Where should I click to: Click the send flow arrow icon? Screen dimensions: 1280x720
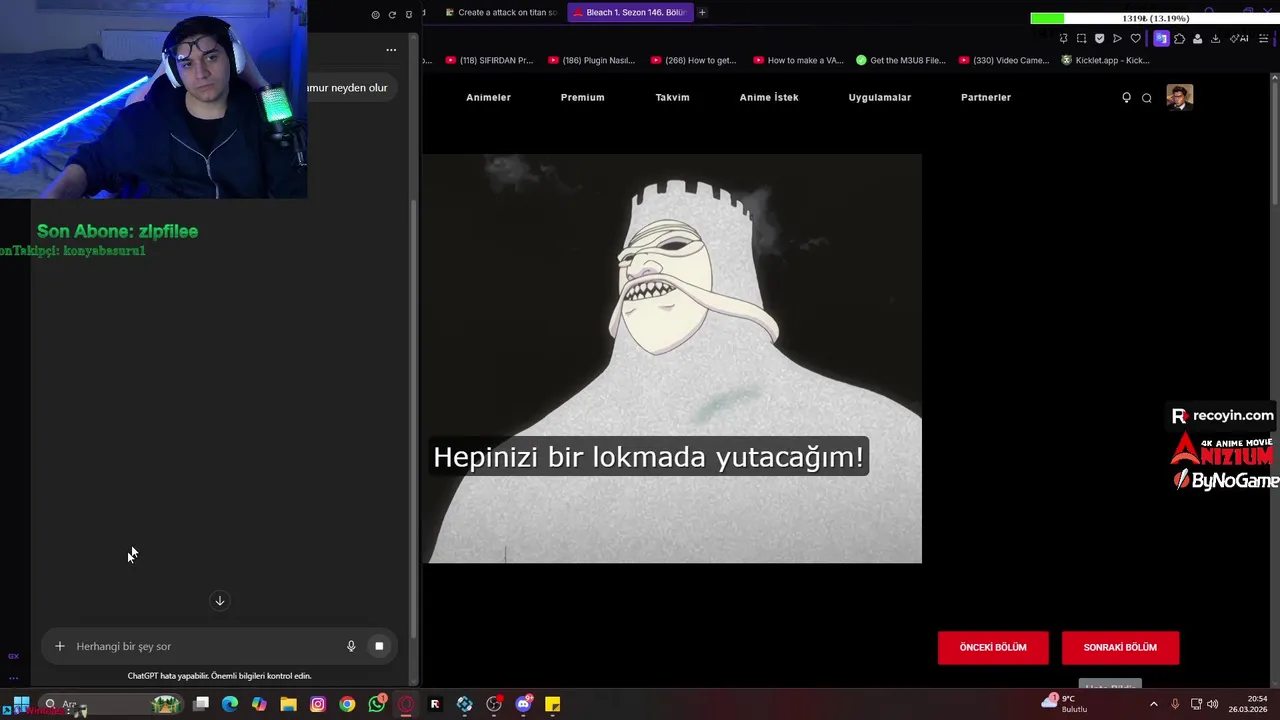(x=1117, y=39)
